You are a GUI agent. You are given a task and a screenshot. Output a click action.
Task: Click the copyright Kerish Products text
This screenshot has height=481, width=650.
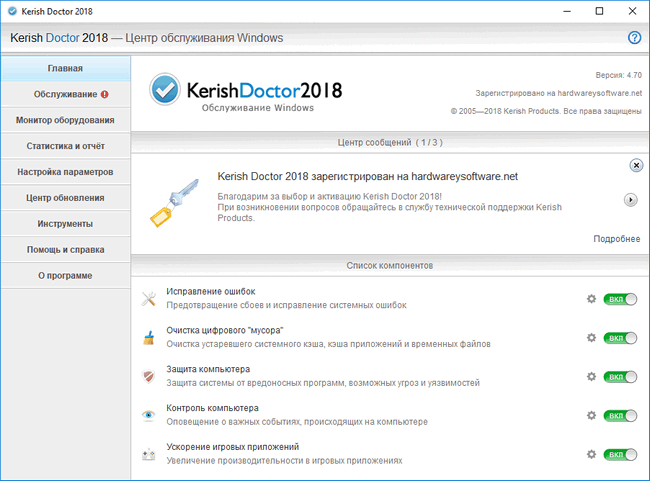coord(546,111)
